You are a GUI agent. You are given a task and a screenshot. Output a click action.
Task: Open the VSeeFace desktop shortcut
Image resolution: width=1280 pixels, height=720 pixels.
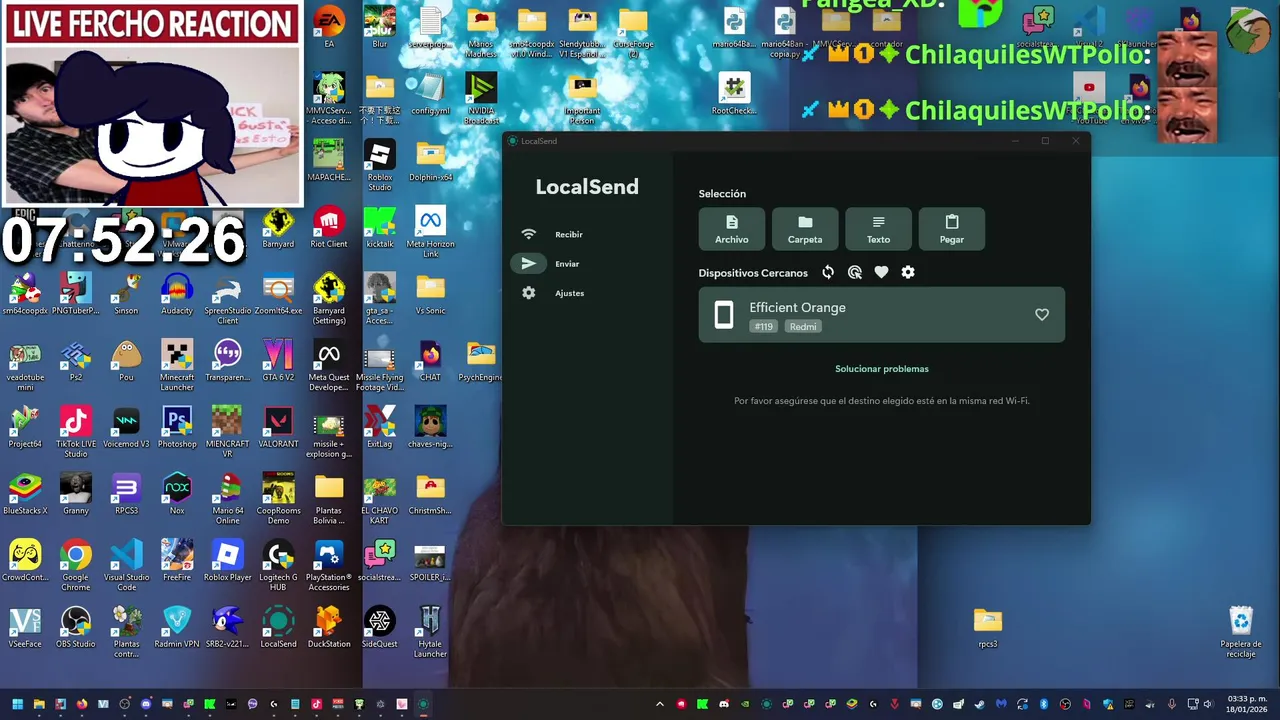pos(25,628)
